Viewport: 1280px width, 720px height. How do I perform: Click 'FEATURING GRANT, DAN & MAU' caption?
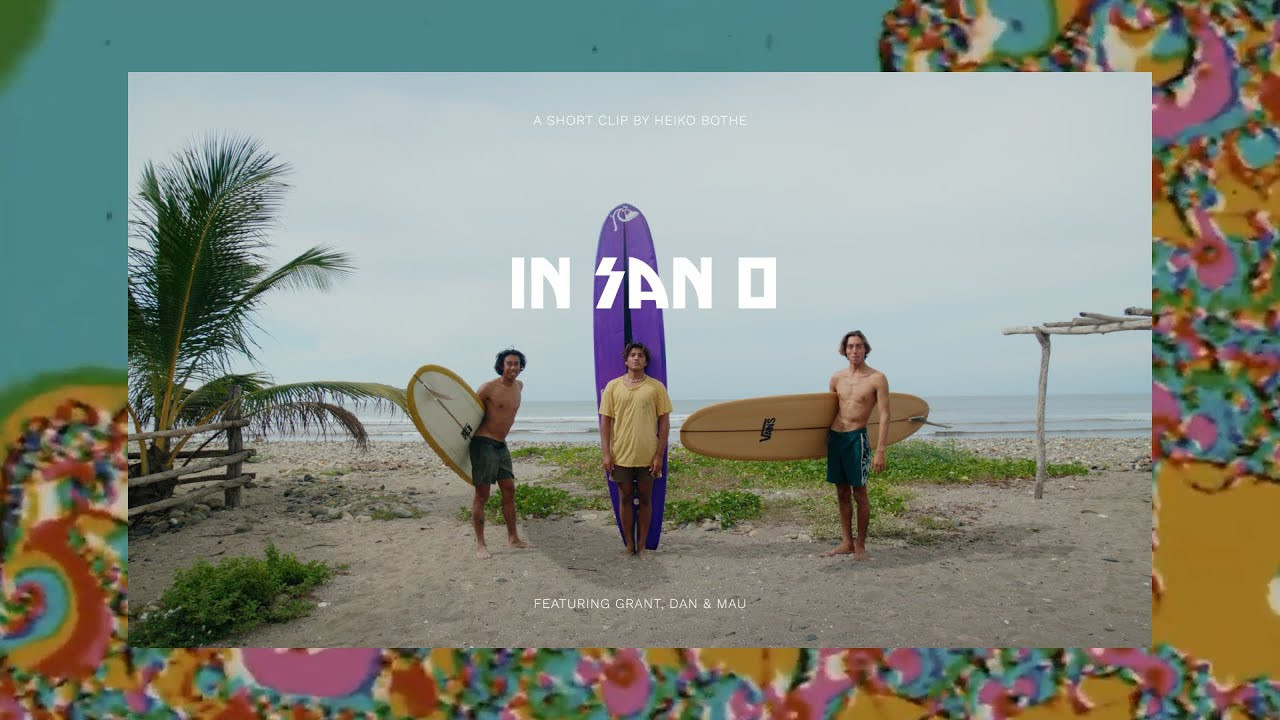[x=640, y=604]
